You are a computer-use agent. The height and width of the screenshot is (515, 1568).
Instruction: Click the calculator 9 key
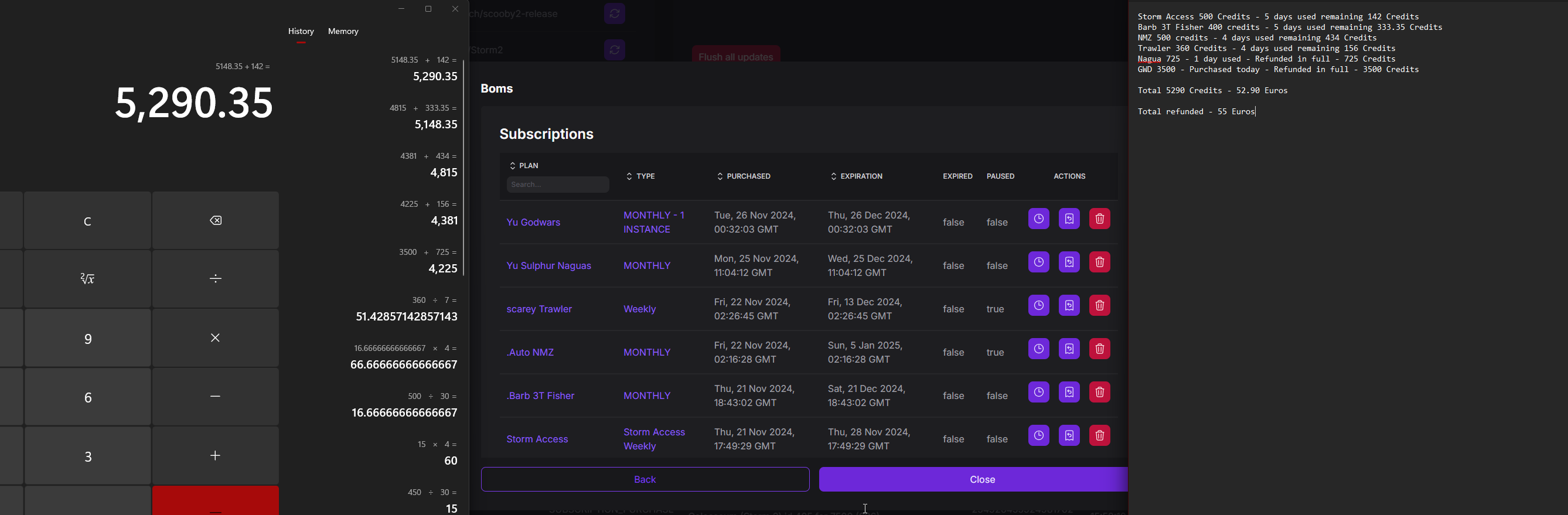[x=88, y=338]
